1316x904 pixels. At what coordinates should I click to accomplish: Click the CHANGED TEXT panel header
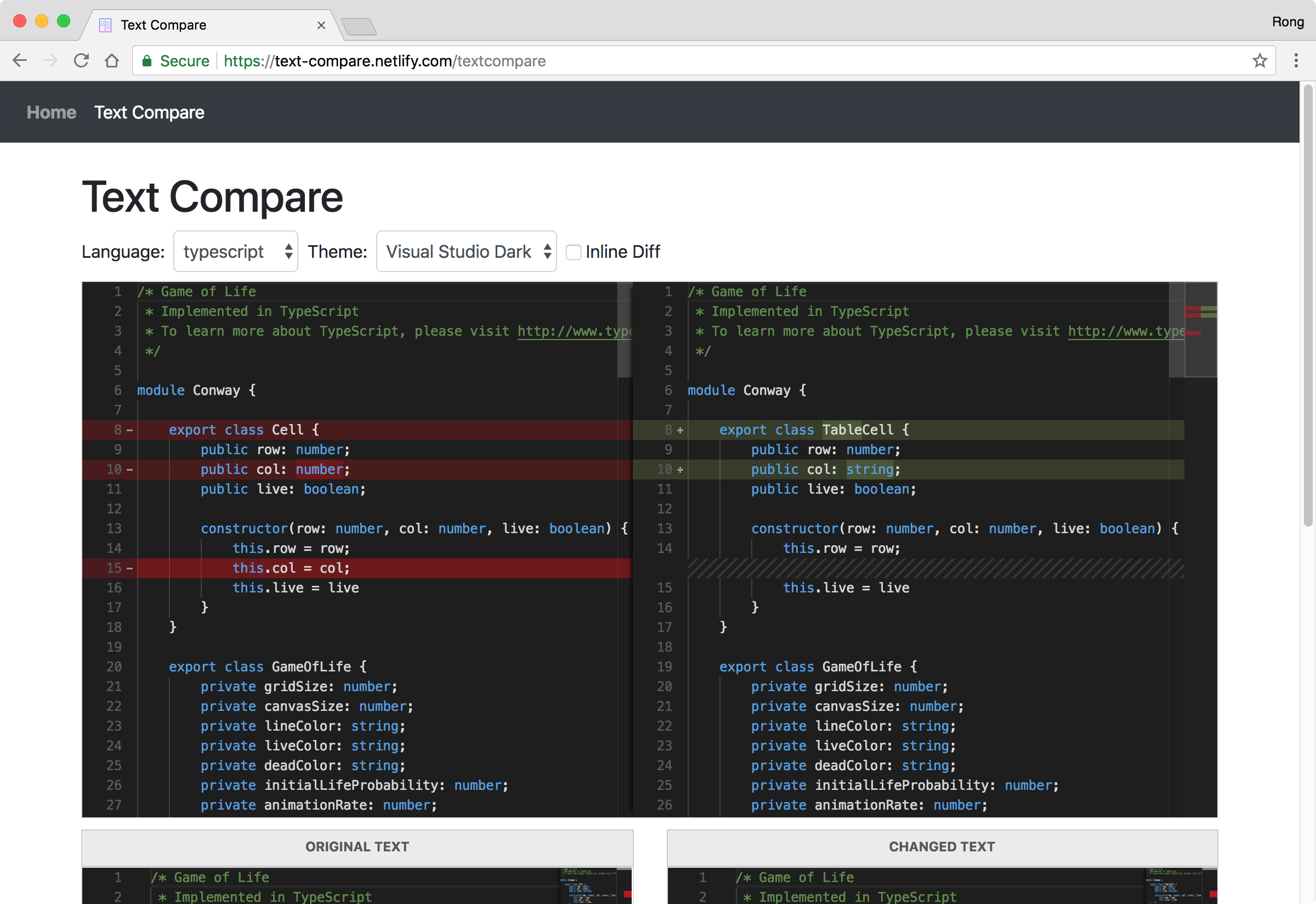941,847
